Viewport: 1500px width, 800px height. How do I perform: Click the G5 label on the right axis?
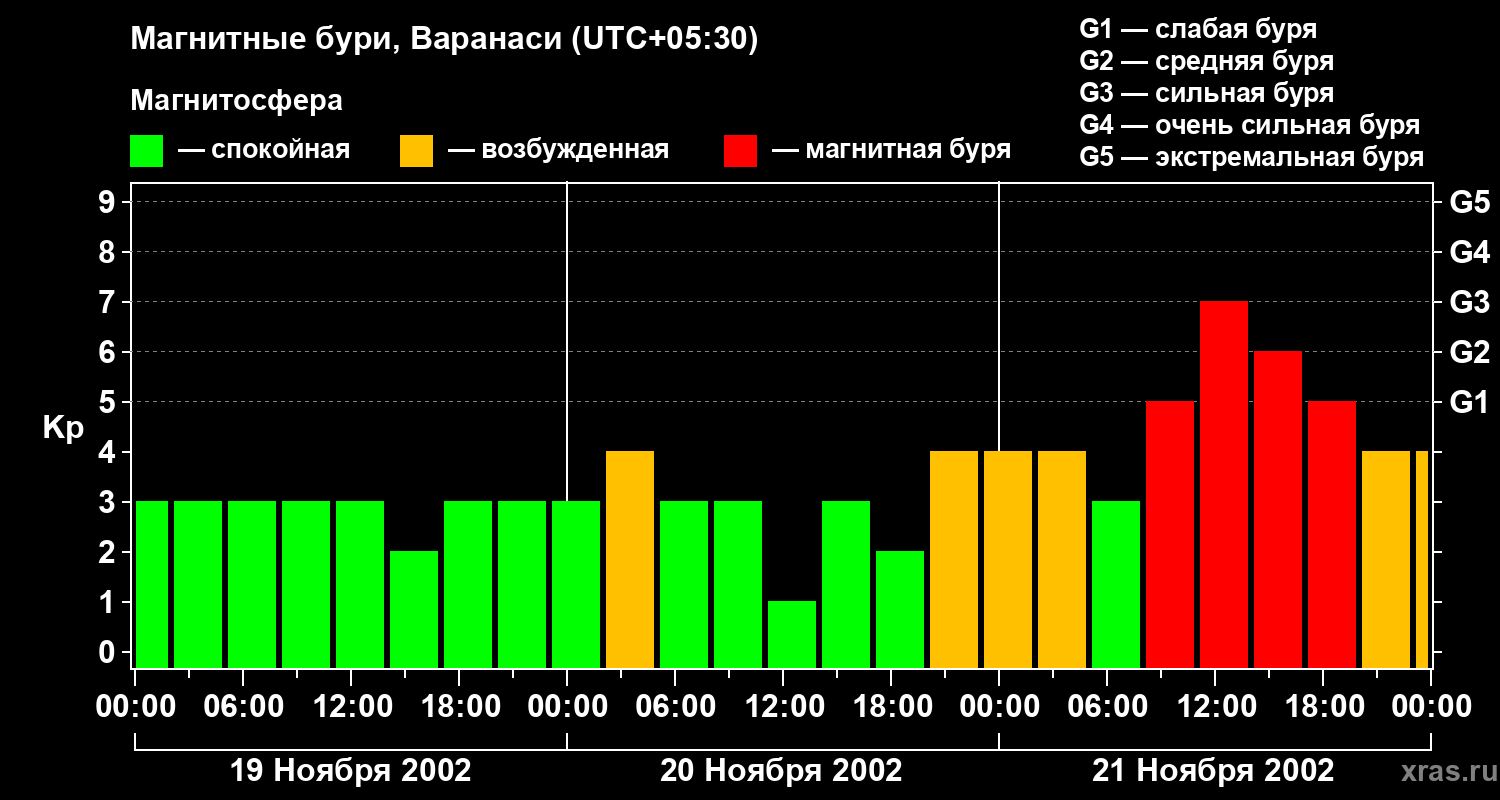[1469, 202]
